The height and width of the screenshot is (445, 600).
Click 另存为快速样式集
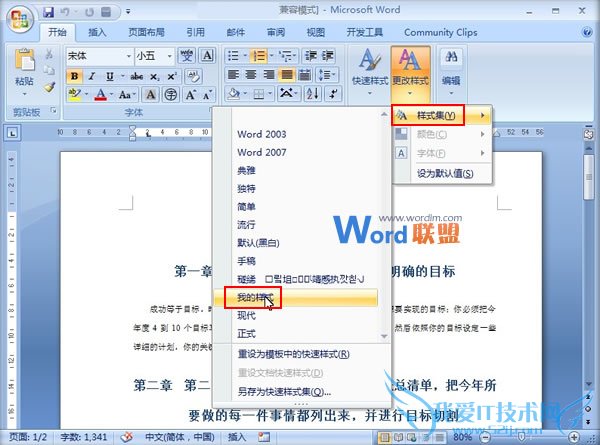(x=284, y=392)
